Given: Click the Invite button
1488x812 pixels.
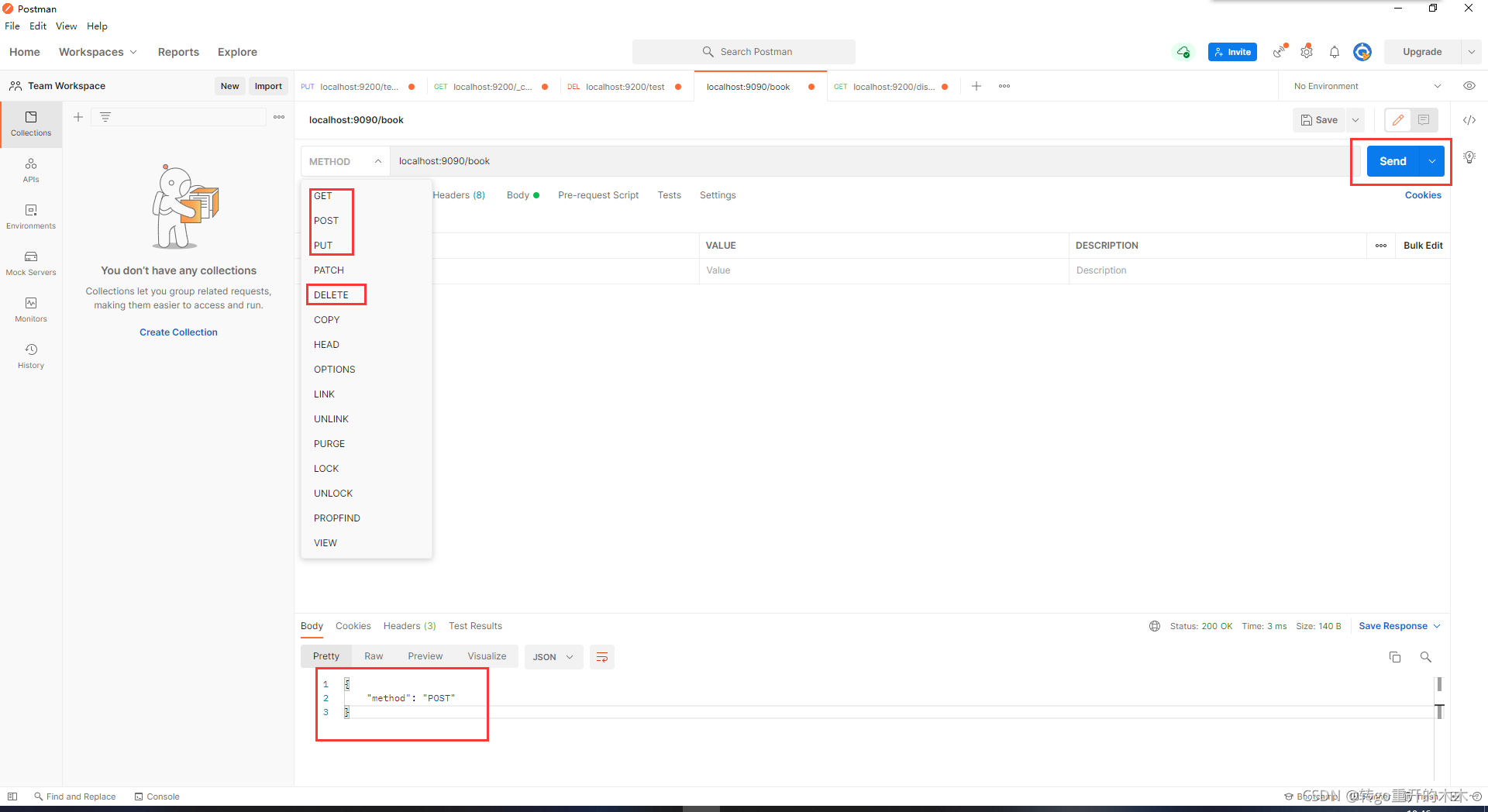Looking at the screenshot, I should pos(1232,52).
